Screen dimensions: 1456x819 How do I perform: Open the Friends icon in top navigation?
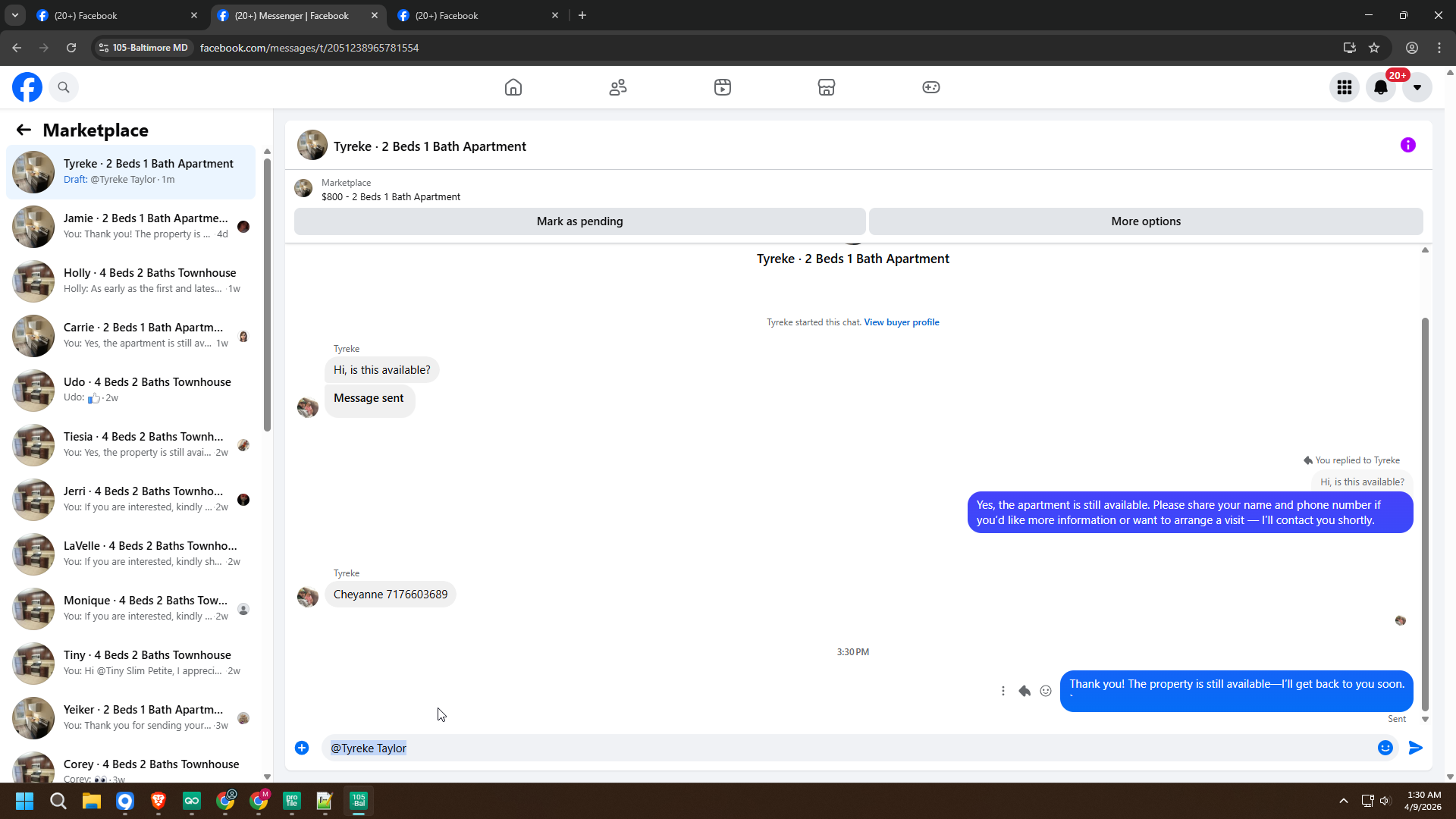pos(618,87)
